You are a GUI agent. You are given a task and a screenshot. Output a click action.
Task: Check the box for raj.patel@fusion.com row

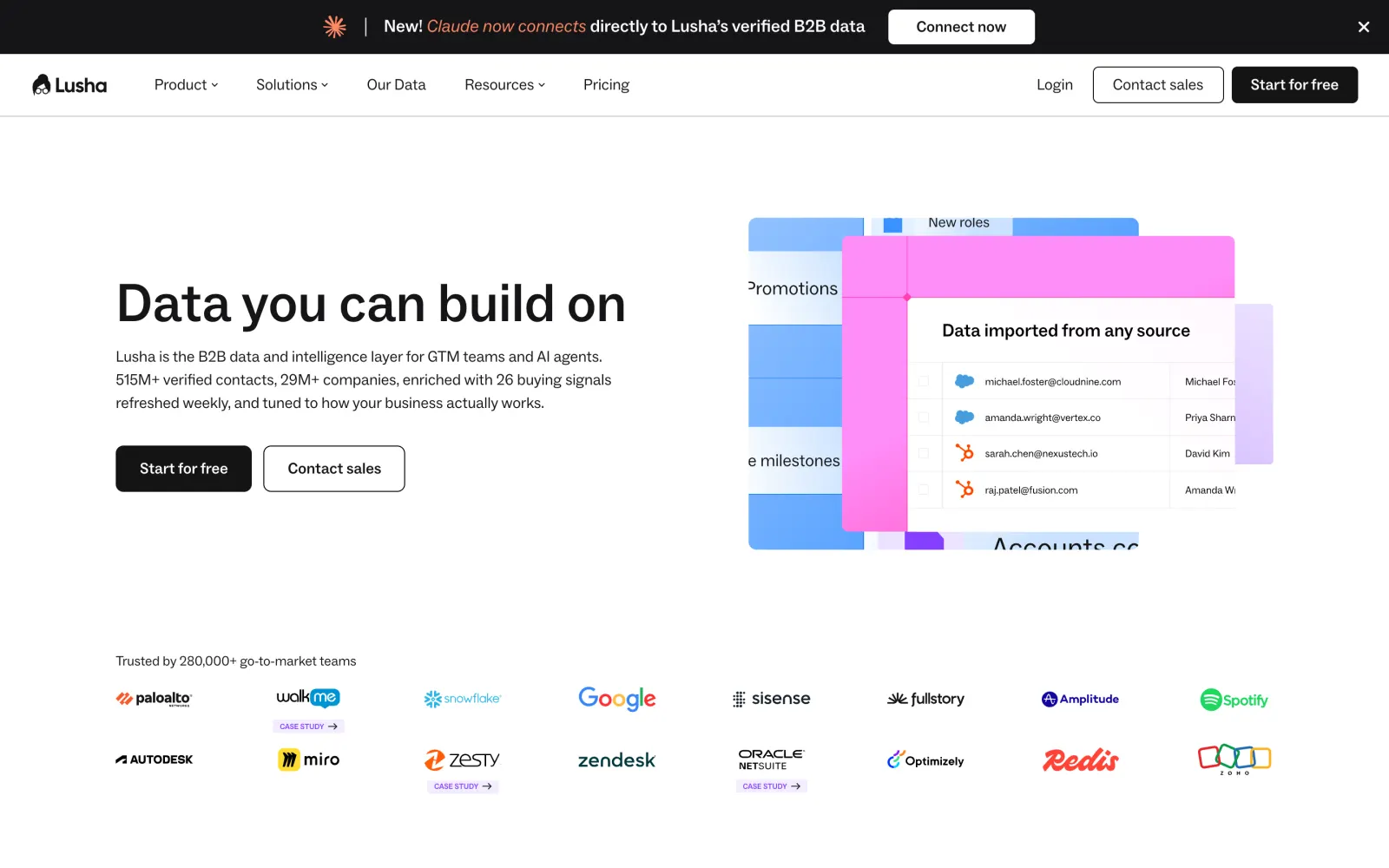[924, 490]
